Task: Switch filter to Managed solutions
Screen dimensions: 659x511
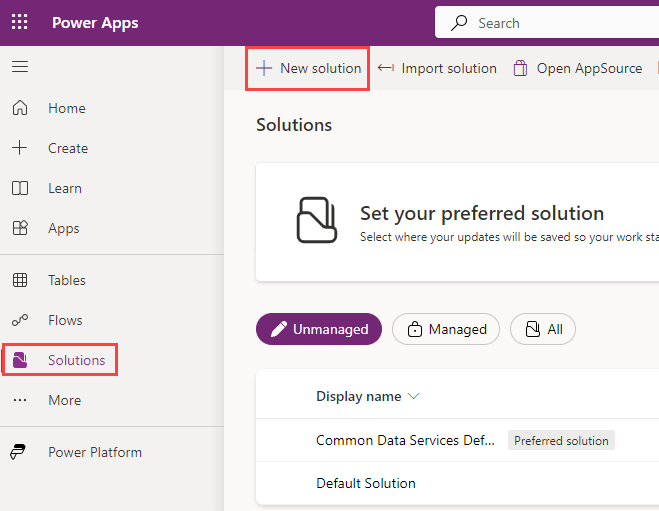Action: pos(445,329)
